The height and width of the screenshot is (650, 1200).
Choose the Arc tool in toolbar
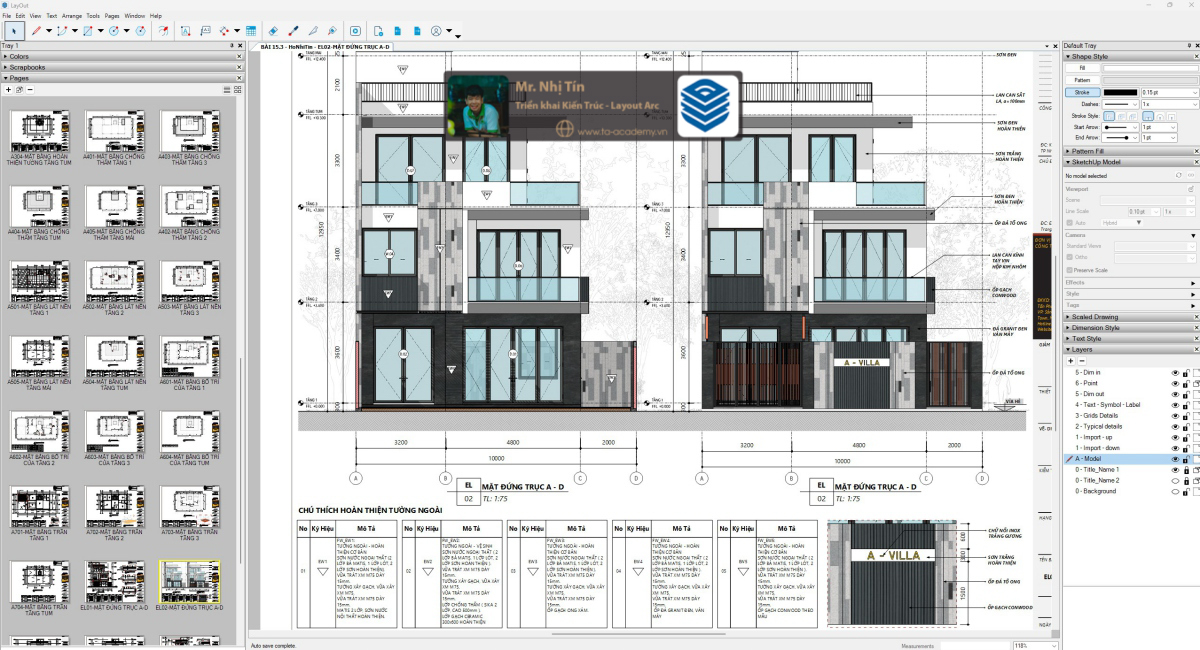(62, 31)
